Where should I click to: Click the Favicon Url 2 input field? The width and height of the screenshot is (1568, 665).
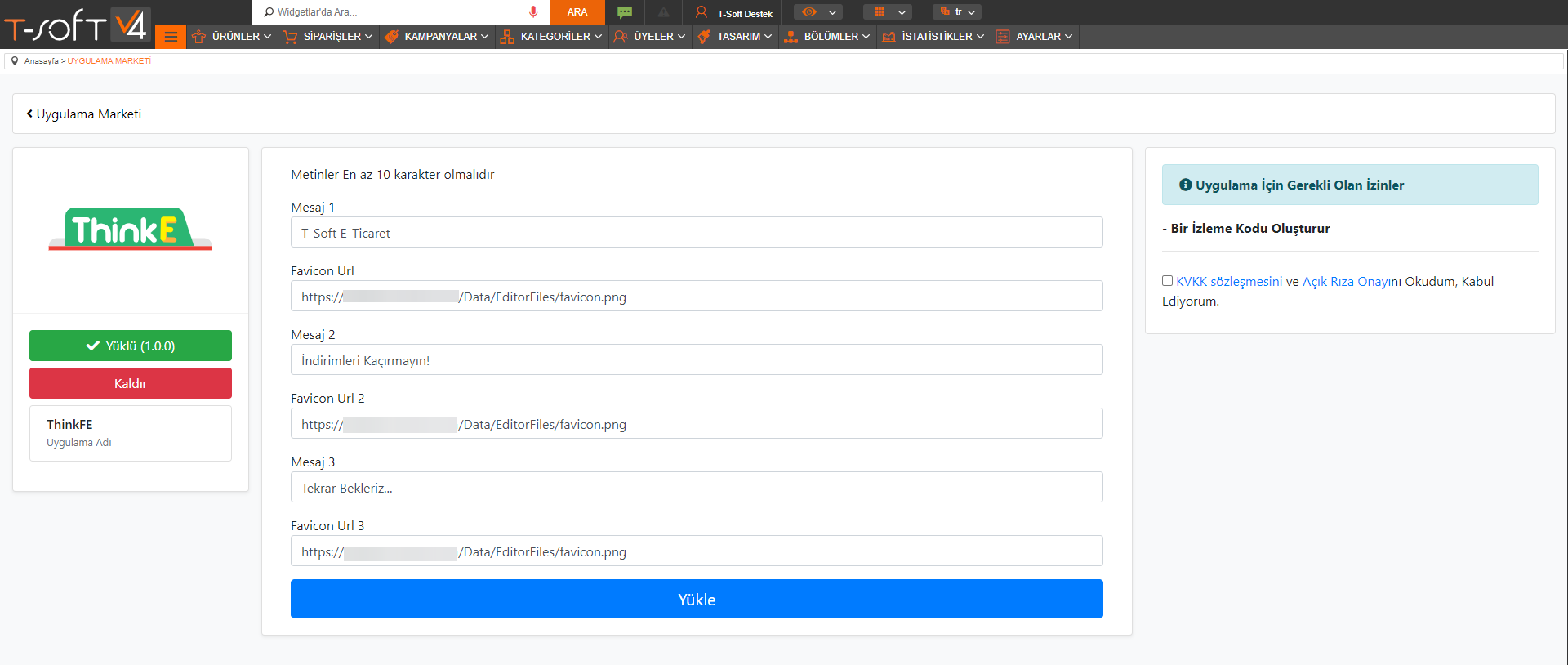[697, 423]
